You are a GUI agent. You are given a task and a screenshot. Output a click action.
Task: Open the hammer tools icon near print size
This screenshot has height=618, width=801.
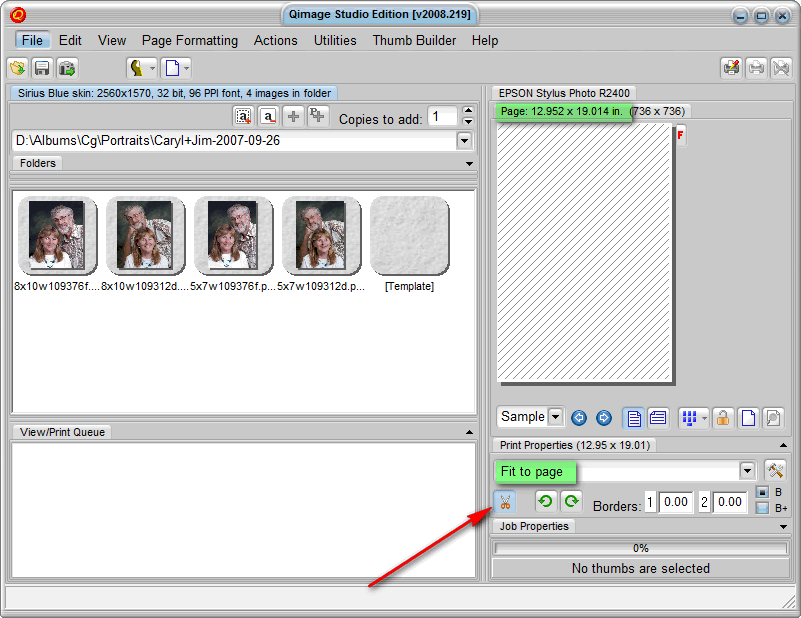coord(775,470)
